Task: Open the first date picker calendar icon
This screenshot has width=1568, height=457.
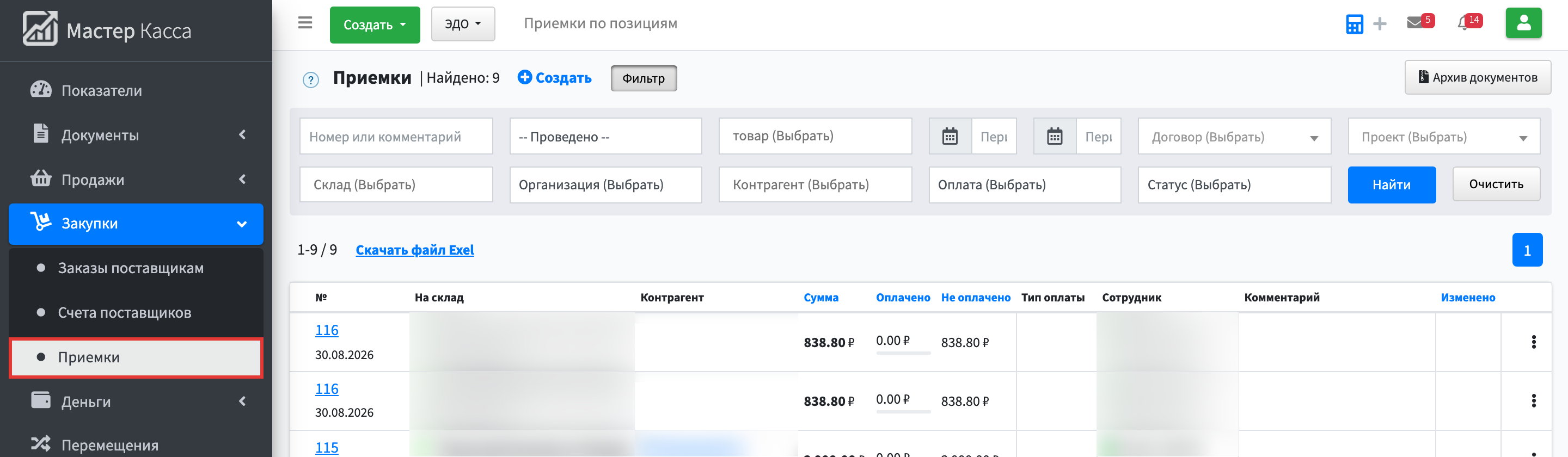Action: click(950, 137)
